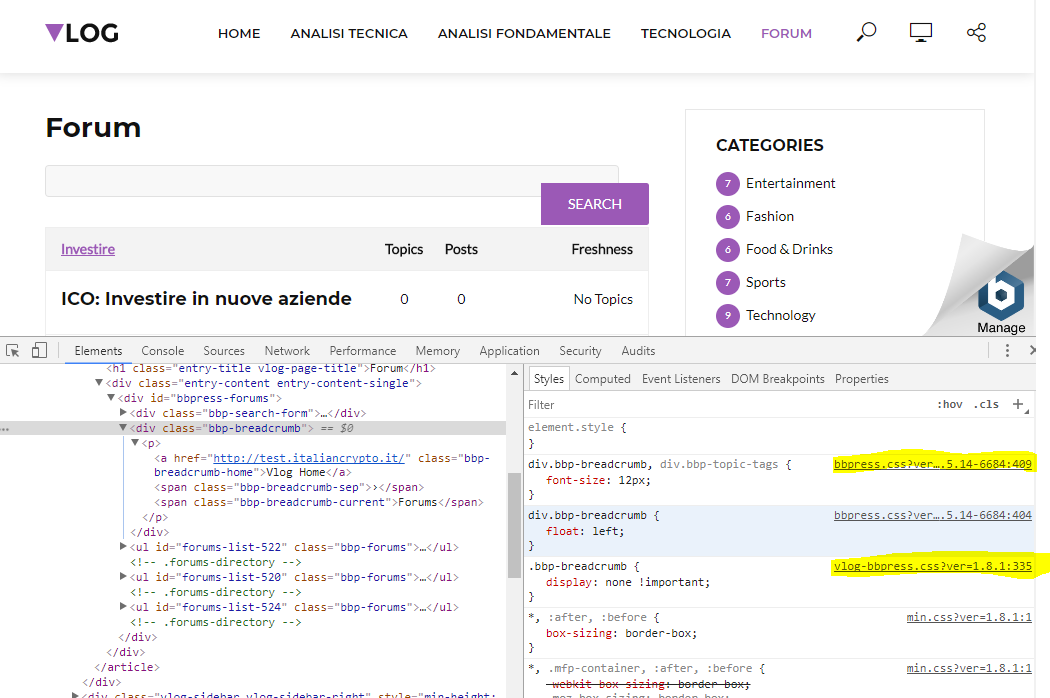Open the Entertainment category link
The image size is (1050, 698).
(x=790, y=184)
